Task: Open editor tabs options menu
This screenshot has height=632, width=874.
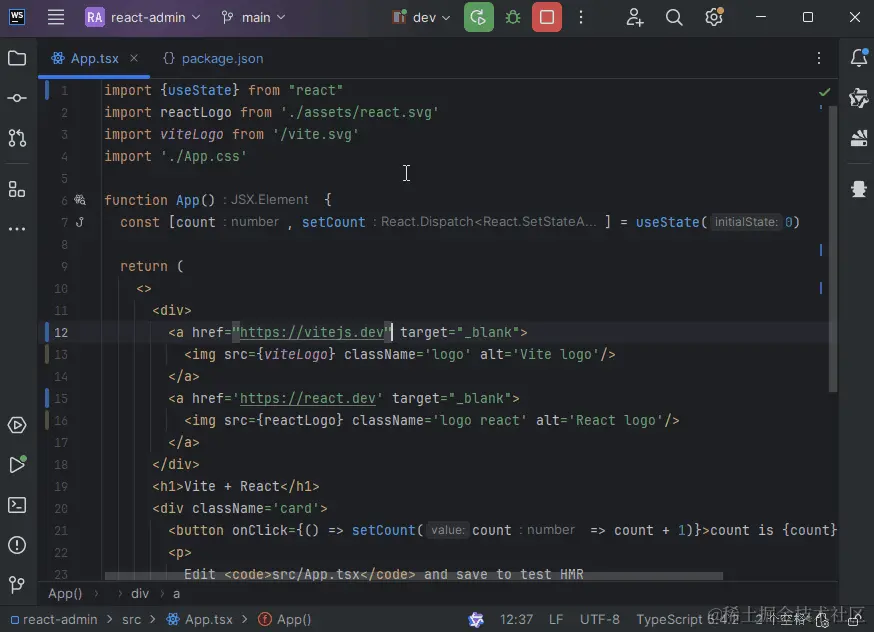Action: coord(819,58)
